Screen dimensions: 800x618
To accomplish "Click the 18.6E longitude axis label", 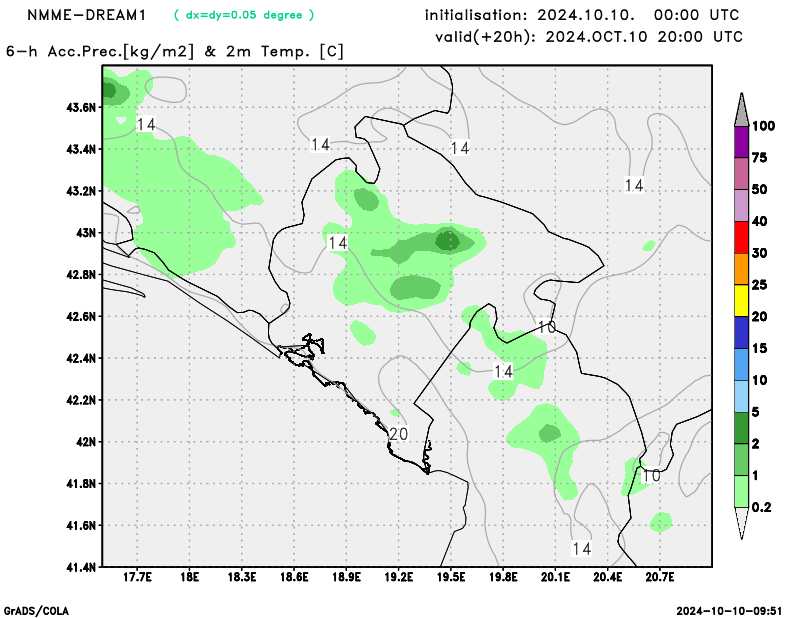I will 294,577.
